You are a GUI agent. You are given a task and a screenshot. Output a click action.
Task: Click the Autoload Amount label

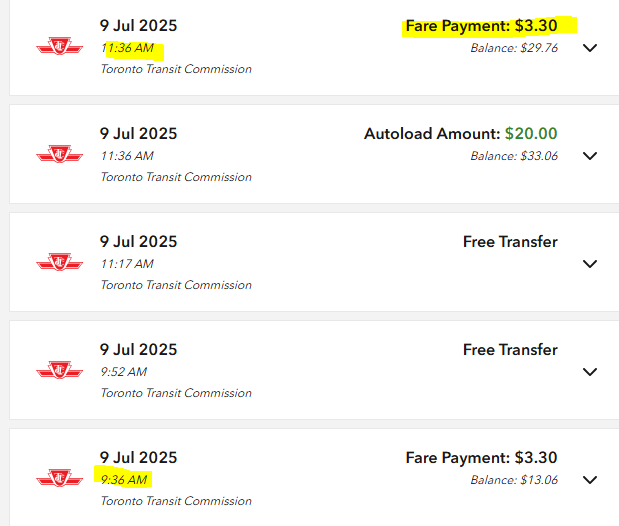(x=431, y=134)
